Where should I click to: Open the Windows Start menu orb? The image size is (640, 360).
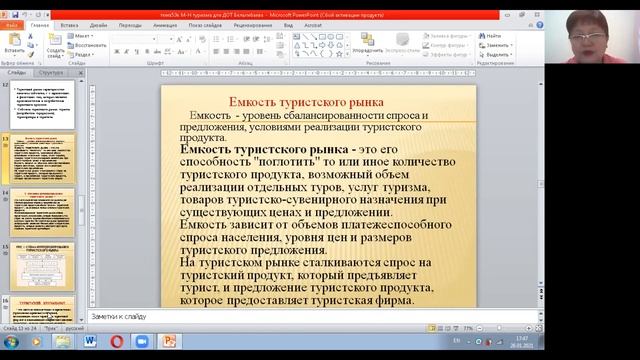pos(11,342)
